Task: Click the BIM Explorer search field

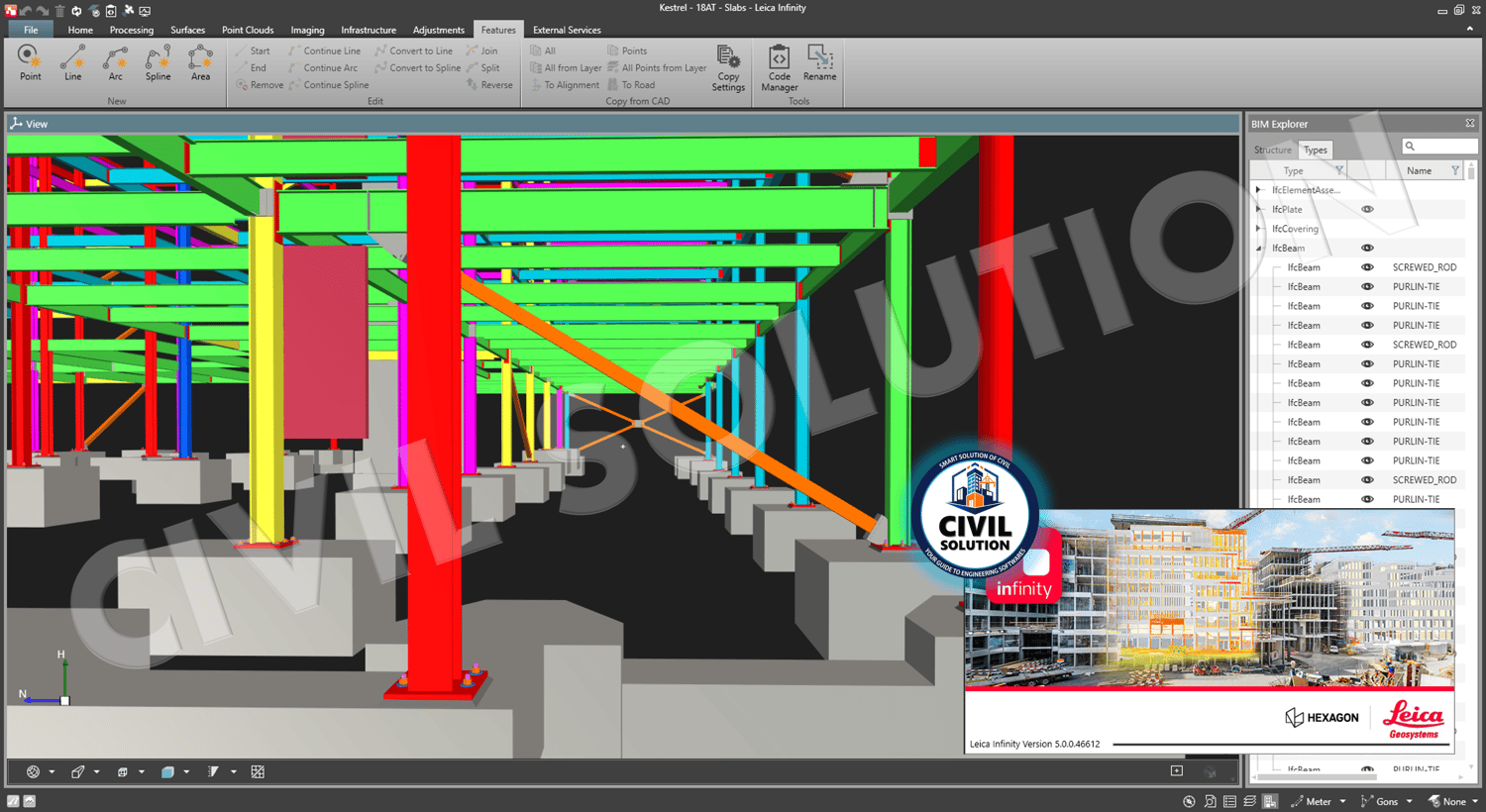Action: [1439, 147]
